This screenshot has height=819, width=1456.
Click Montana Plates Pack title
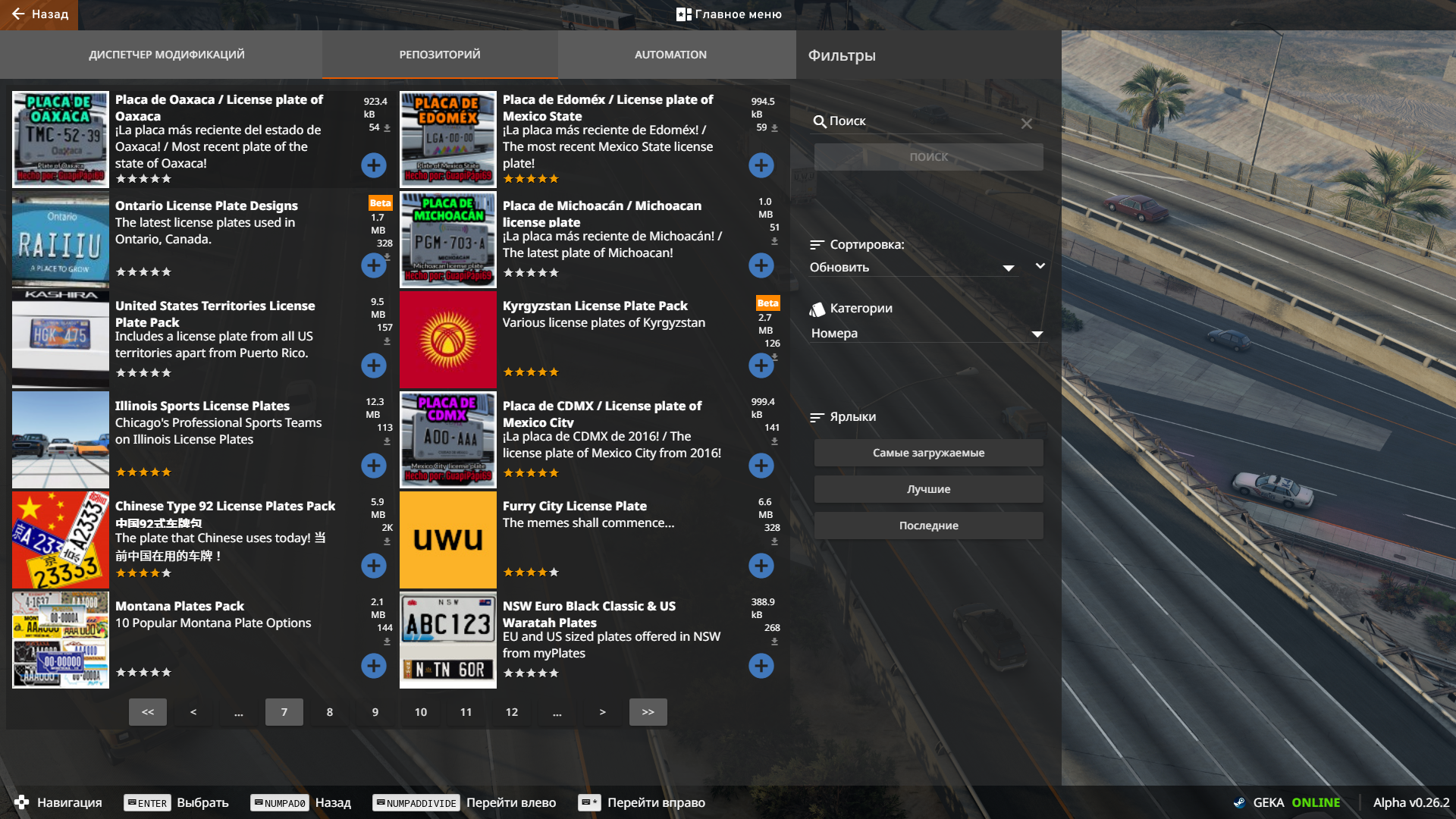coord(180,606)
